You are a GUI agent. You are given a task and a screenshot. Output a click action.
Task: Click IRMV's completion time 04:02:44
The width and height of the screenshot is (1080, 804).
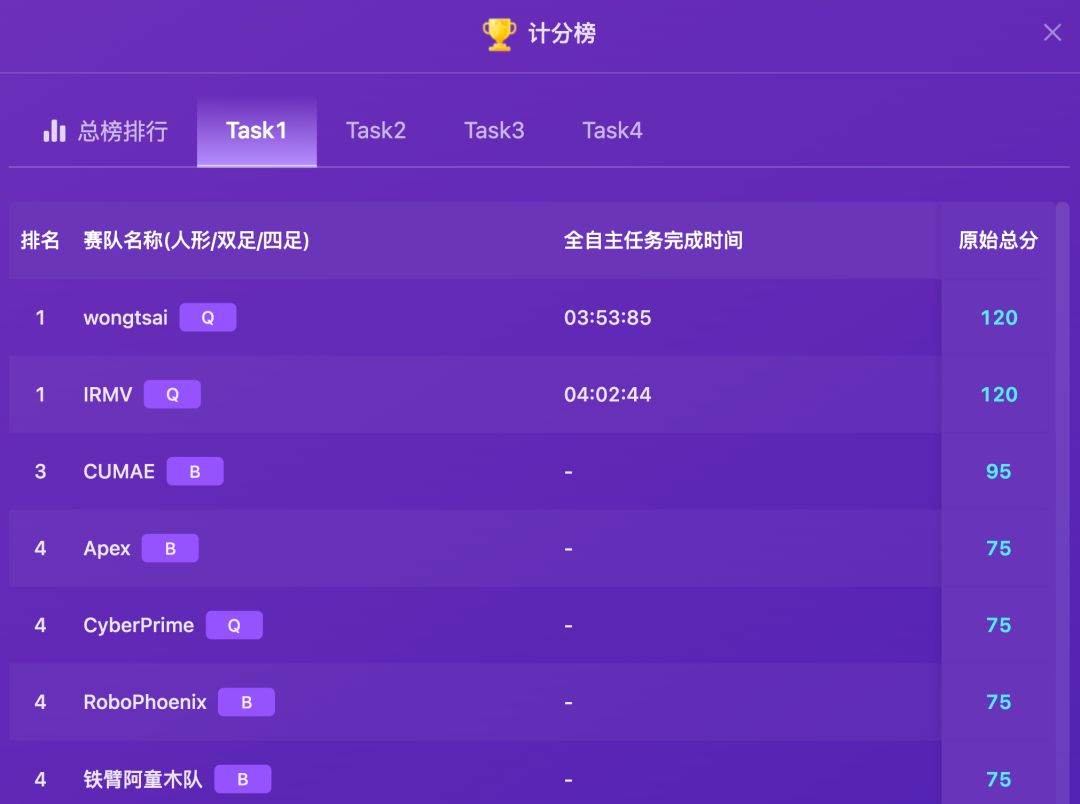pos(608,395)
